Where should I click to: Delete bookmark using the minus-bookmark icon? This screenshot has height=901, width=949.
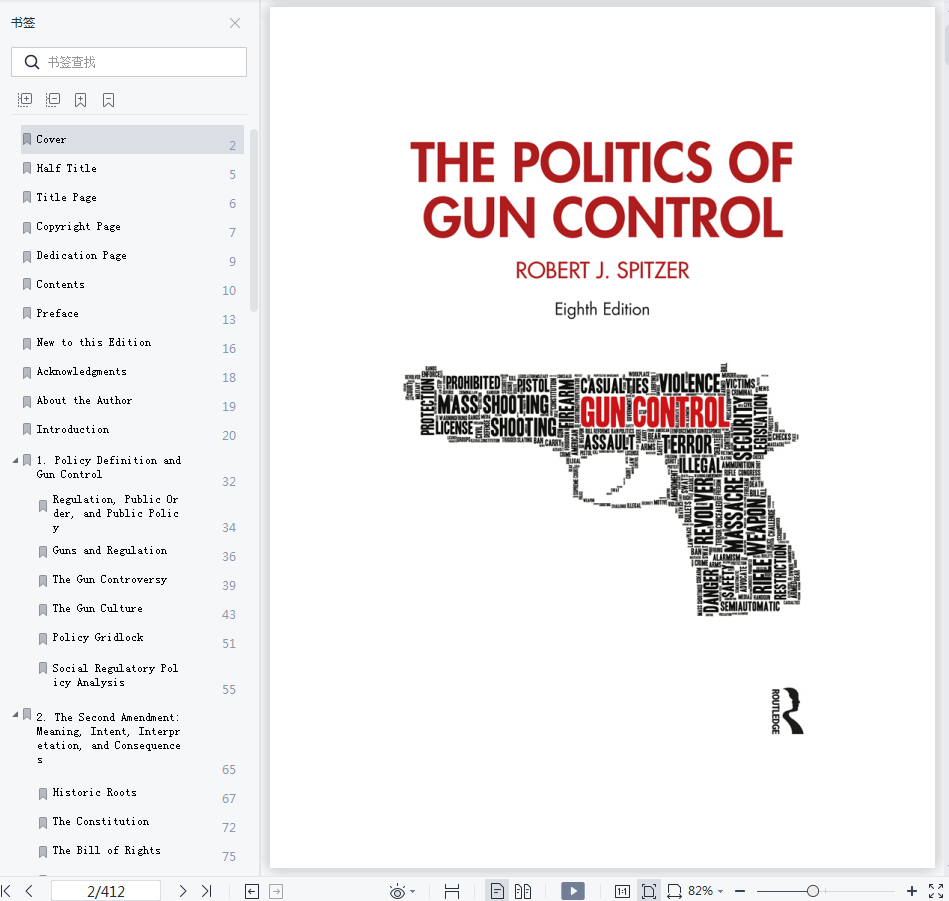click(x=108, y=100)
